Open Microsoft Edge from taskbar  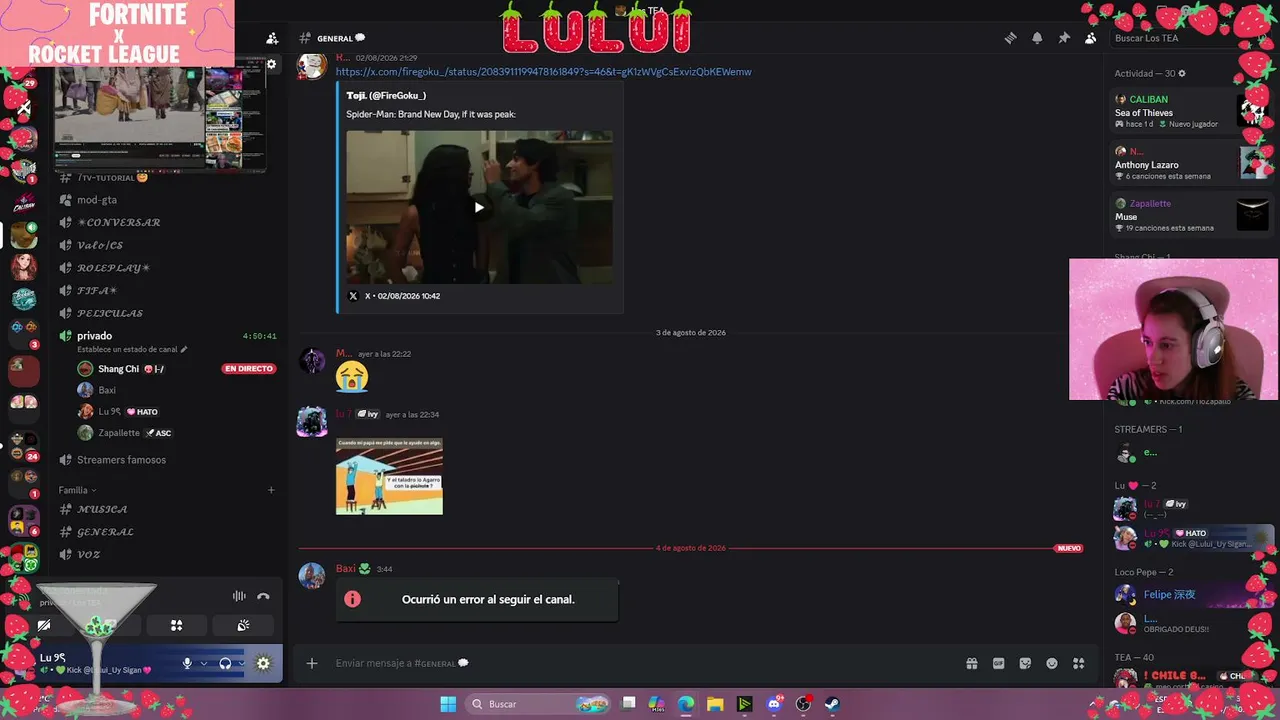click(x=686, y=704)
